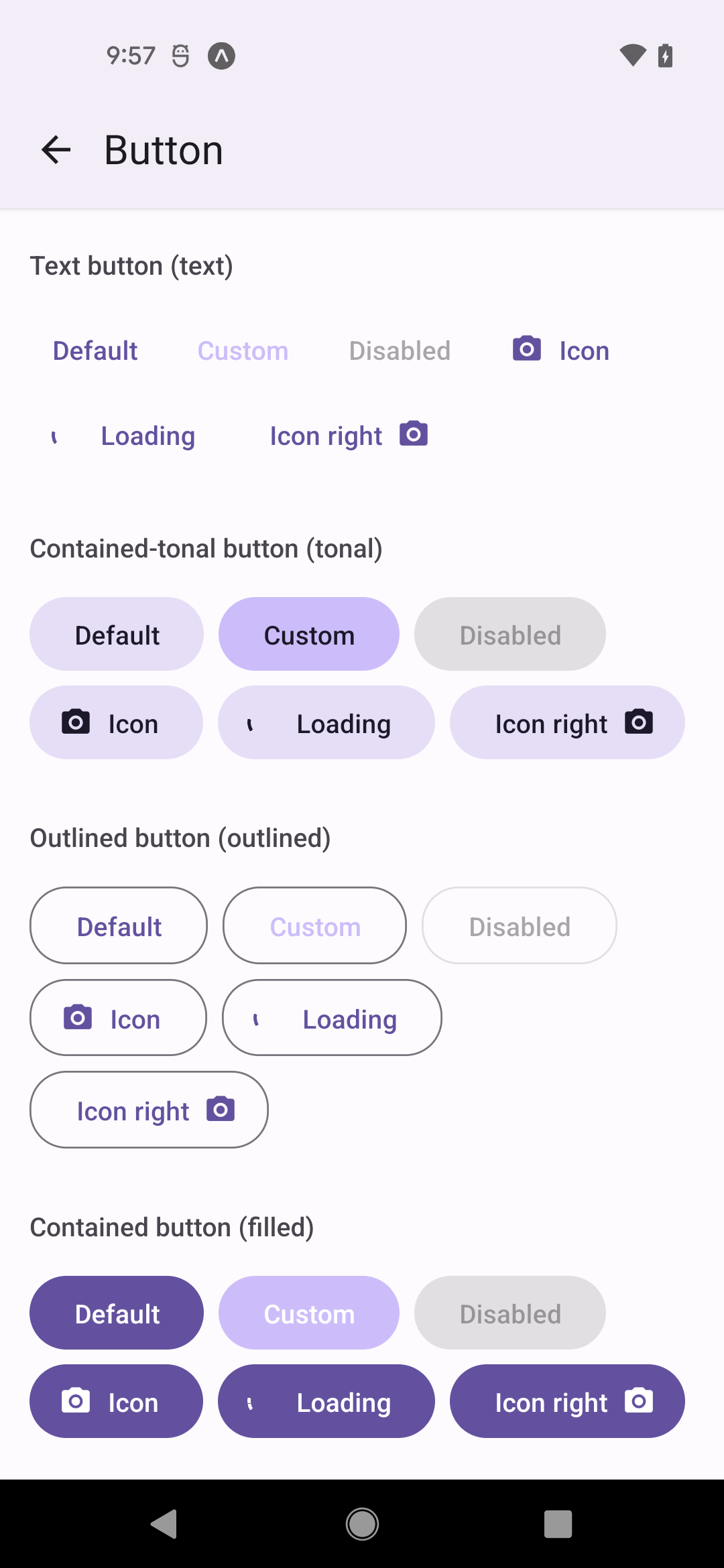Click camera icon in tonal 'Icon right' button

[x=638, y=722]
